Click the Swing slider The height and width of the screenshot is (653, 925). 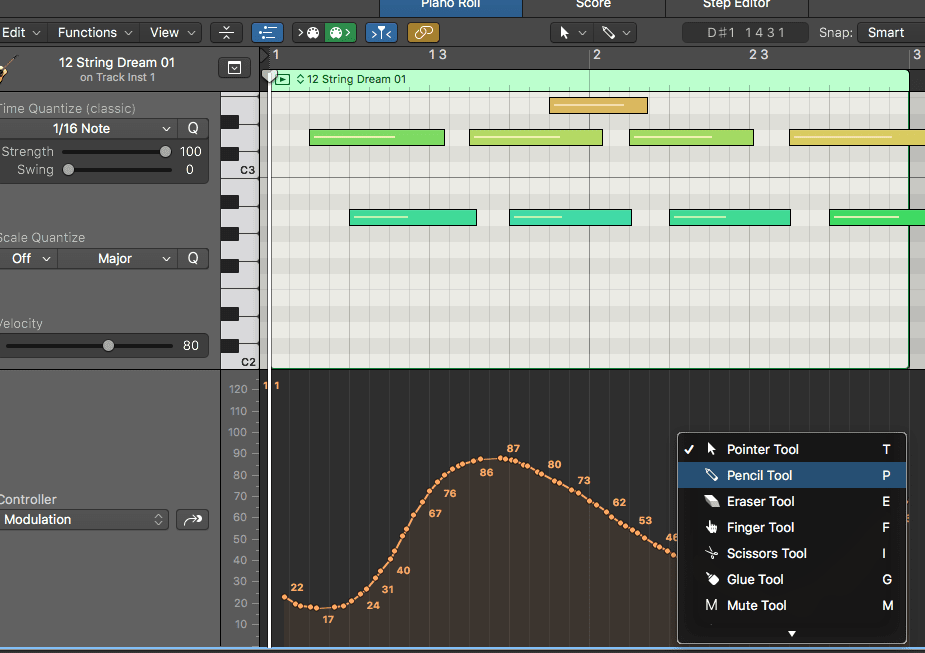point(116,170)
